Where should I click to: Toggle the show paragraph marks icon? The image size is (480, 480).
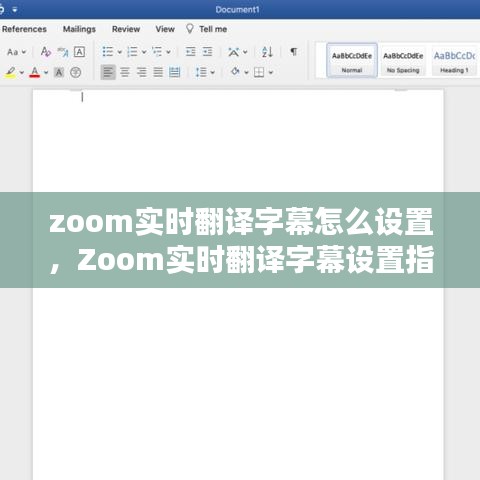click(x=294, y=52)
